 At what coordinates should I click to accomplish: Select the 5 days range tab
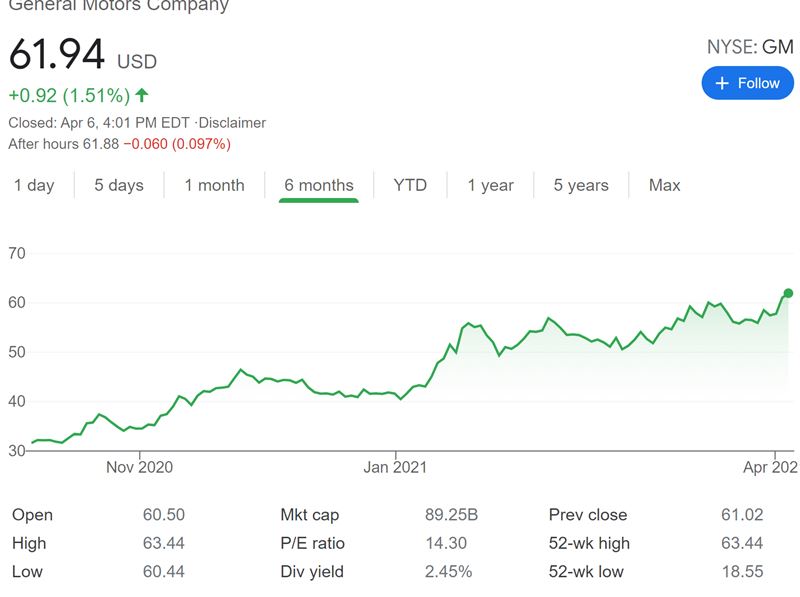click(119, 185)
